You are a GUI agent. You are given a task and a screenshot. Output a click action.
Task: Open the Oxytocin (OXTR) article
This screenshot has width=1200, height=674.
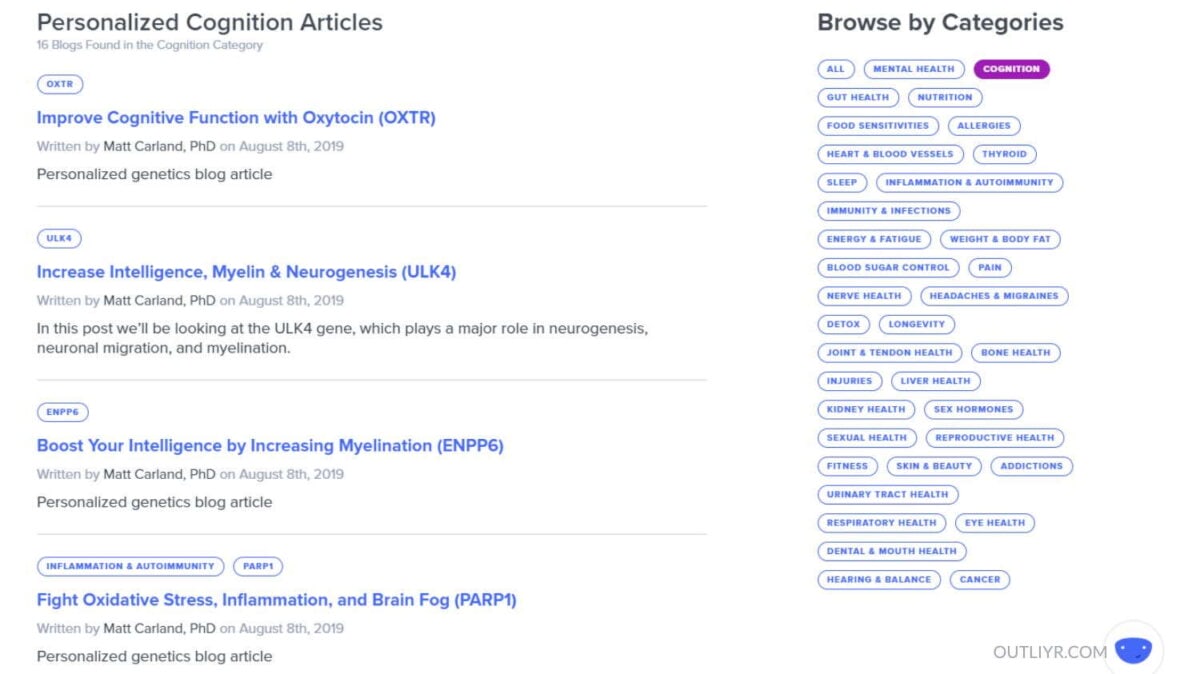tap(236, 117)
